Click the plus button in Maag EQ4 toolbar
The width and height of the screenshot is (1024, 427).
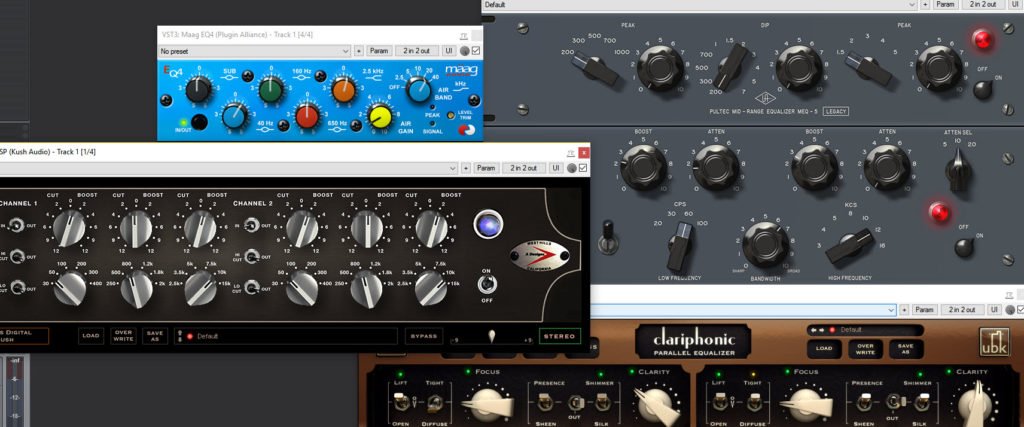click(359, 51)
